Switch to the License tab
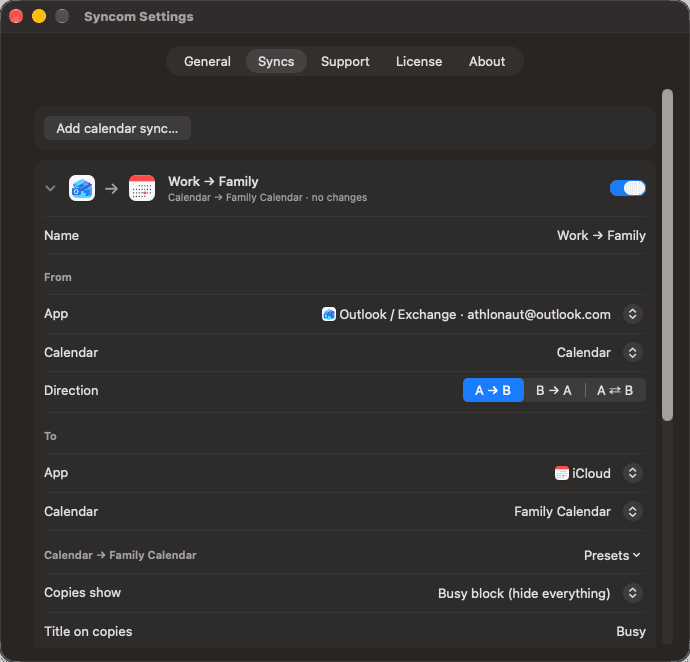Screen dimensions: 690x662 point(419,61)
